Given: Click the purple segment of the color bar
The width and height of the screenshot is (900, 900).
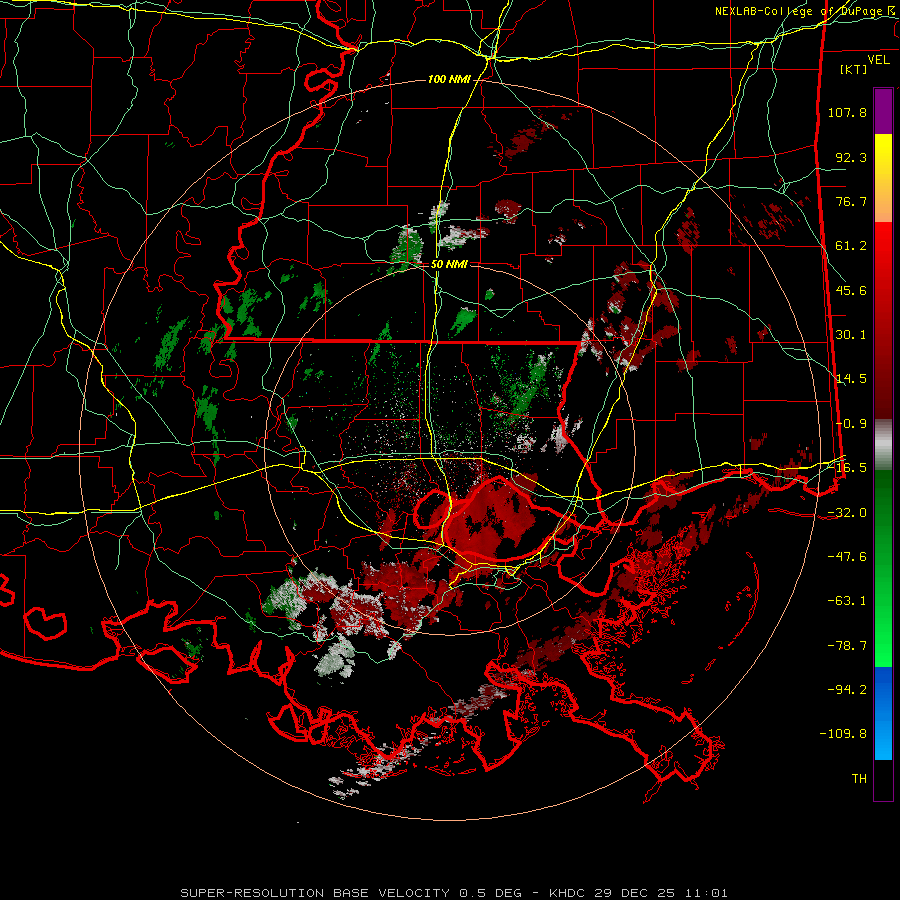Looking at the screenshot, I should click(x=883, y=111).
